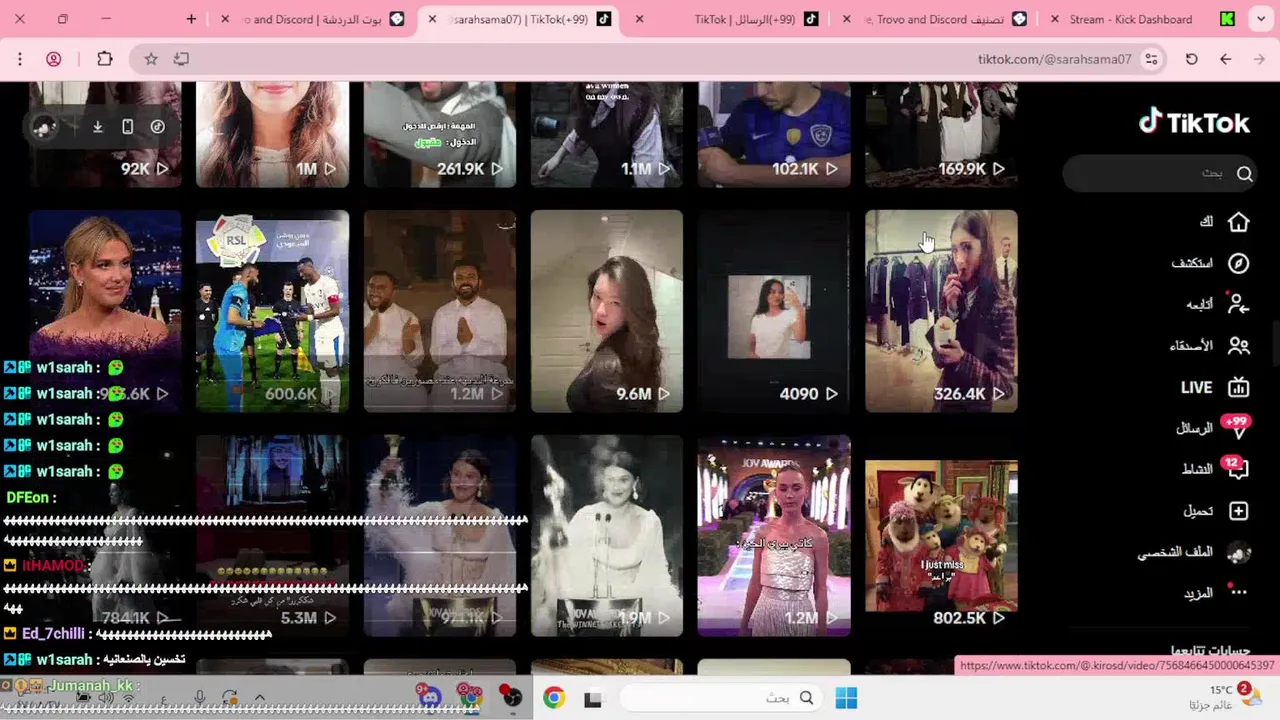Click chat username DFEon
The width and height of the screenshot is (1280, 720).
coord(27,497)
